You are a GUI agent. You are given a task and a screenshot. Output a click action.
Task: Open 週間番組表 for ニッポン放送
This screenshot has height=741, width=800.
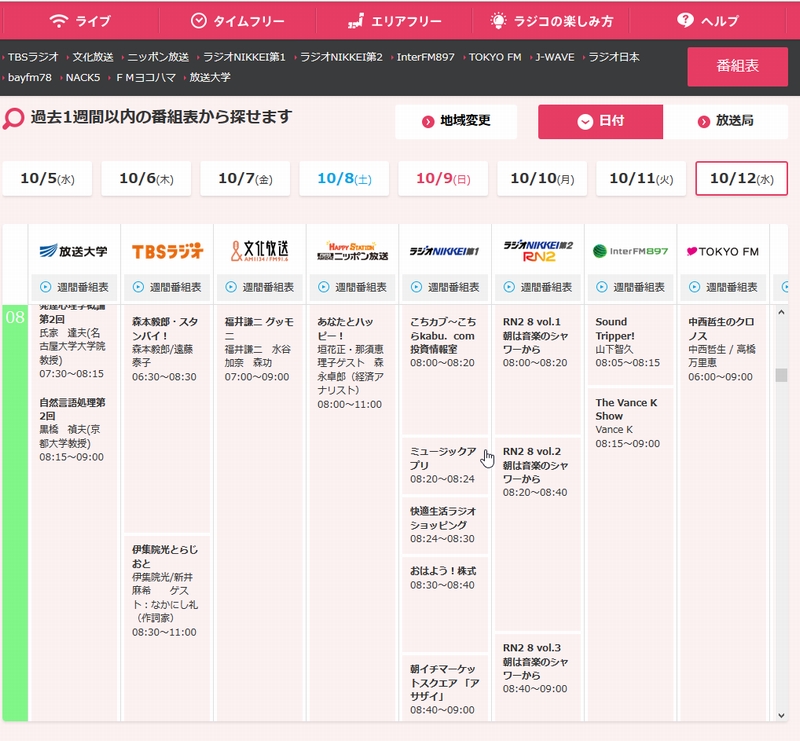pyautogui.click(x=352, y=287)
